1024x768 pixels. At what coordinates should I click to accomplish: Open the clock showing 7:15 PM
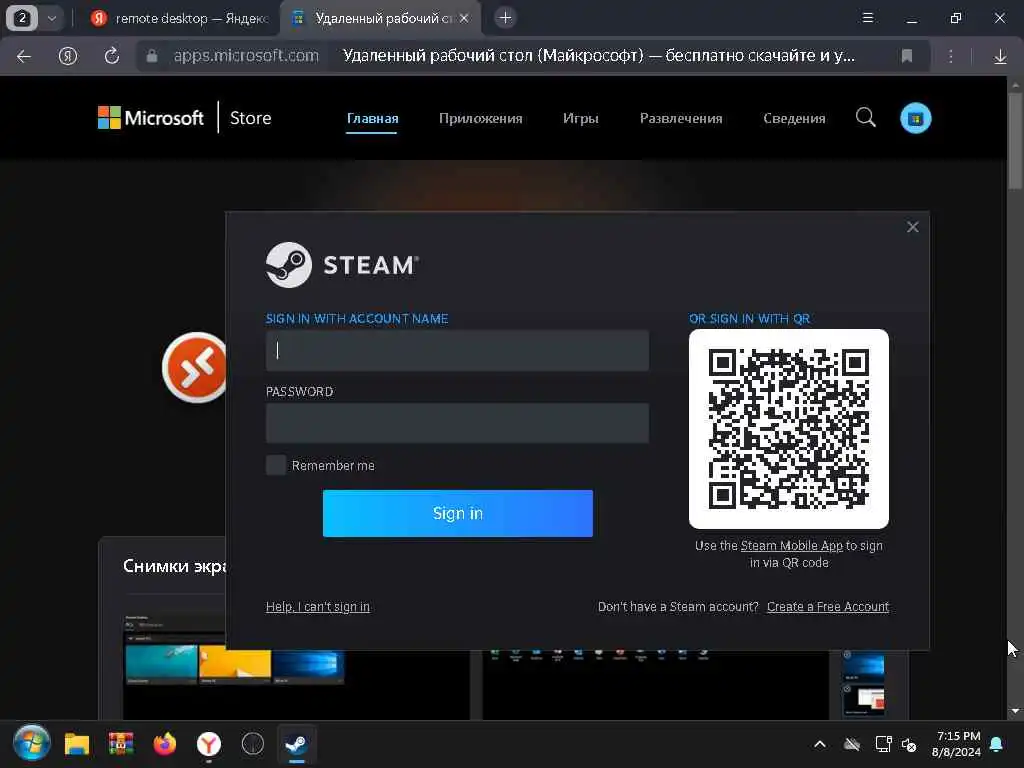pyautogui.click(x=957, y=744)
